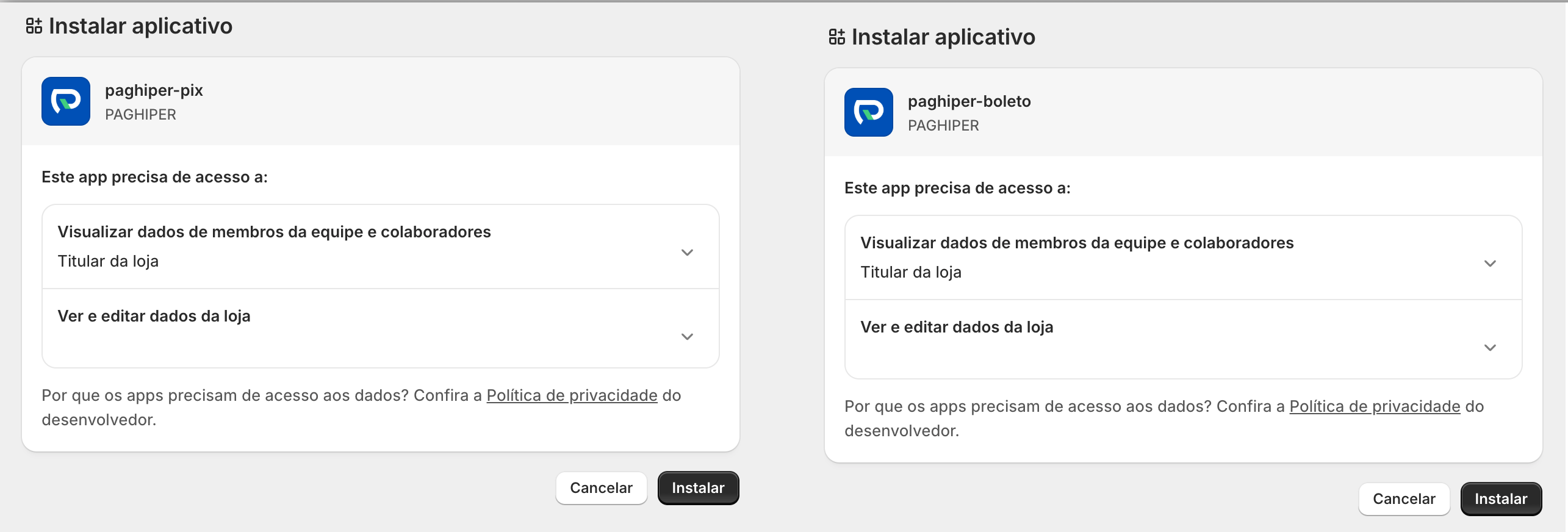Expand team member data chevron for paghiper-pix
1568x532 pixels.
pyautogui.click(x=687, y=253)
